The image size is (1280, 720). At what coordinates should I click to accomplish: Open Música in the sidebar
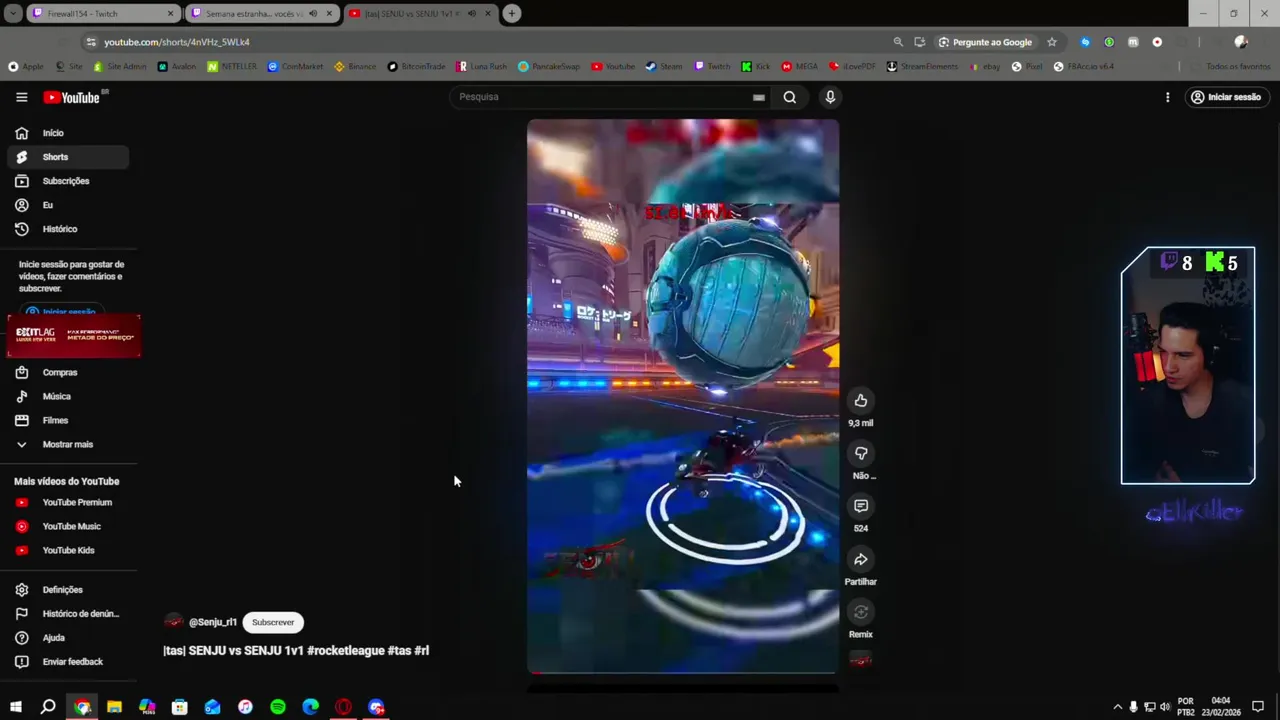pyautogui.click(x=68, y=396)
